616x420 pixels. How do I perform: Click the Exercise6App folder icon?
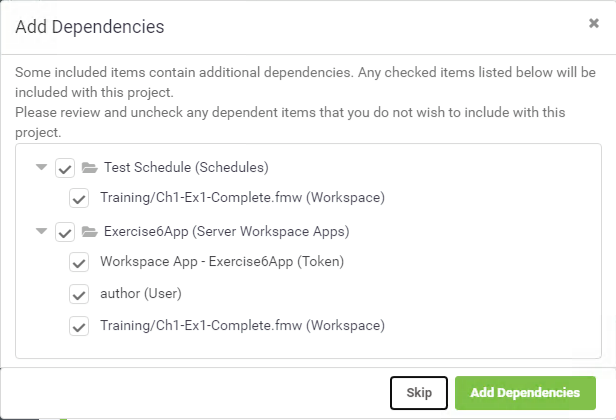point(90,232)
